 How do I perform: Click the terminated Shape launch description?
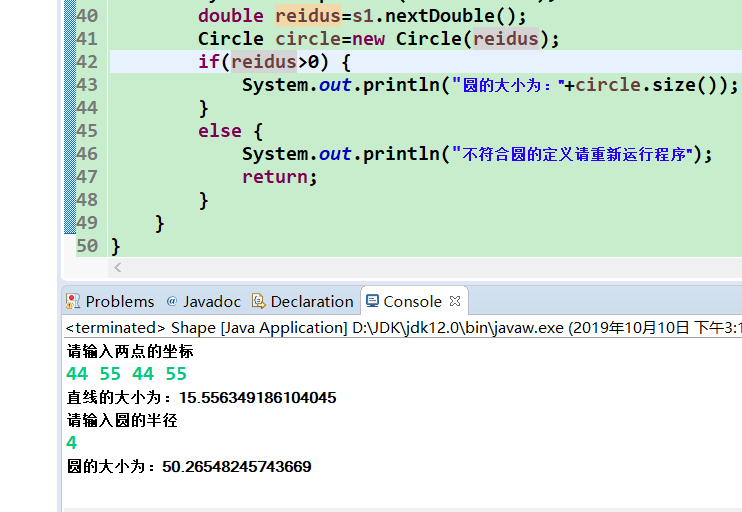[403, 327]
